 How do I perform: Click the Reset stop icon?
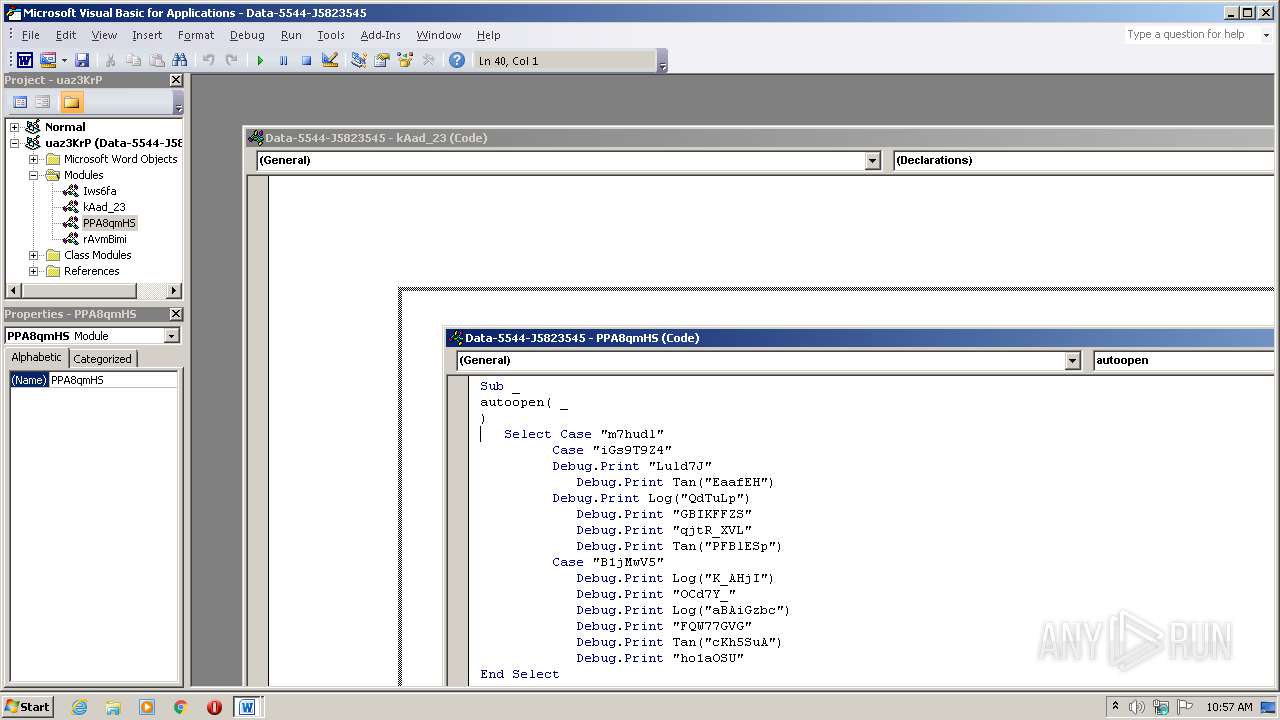coord(306,60)
